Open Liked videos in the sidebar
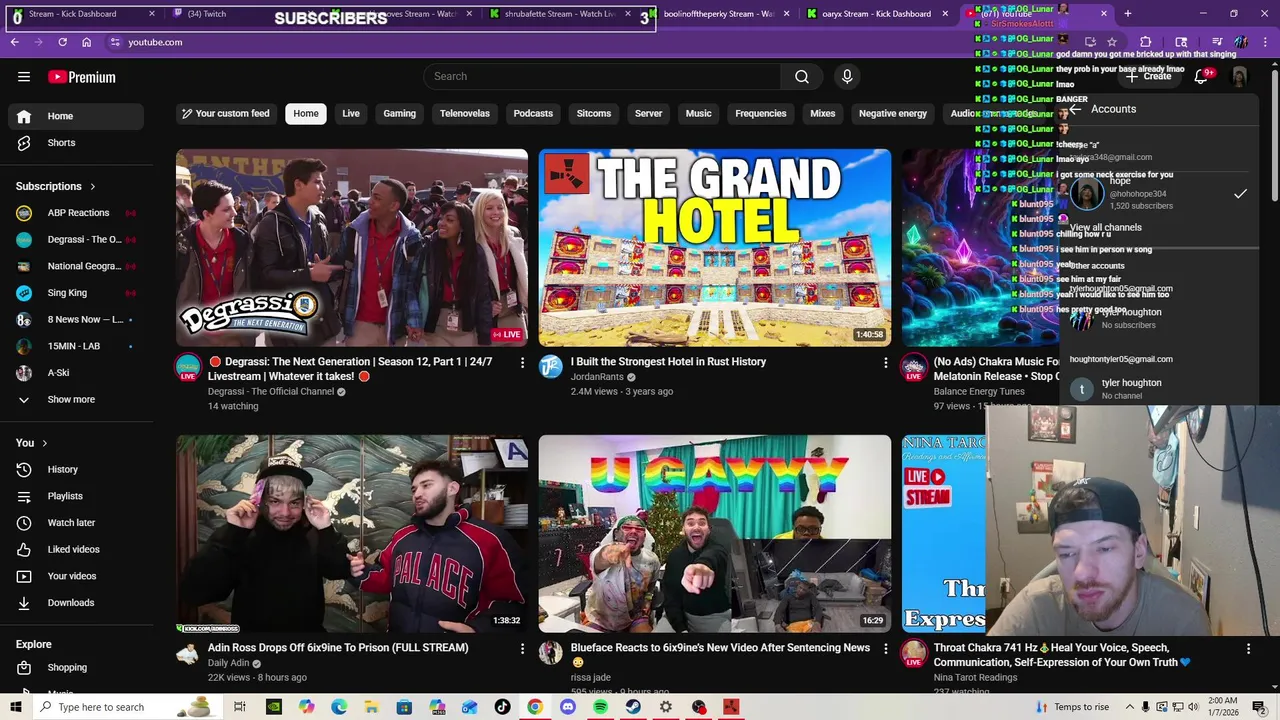The image size is (1280, 720). 76,549
